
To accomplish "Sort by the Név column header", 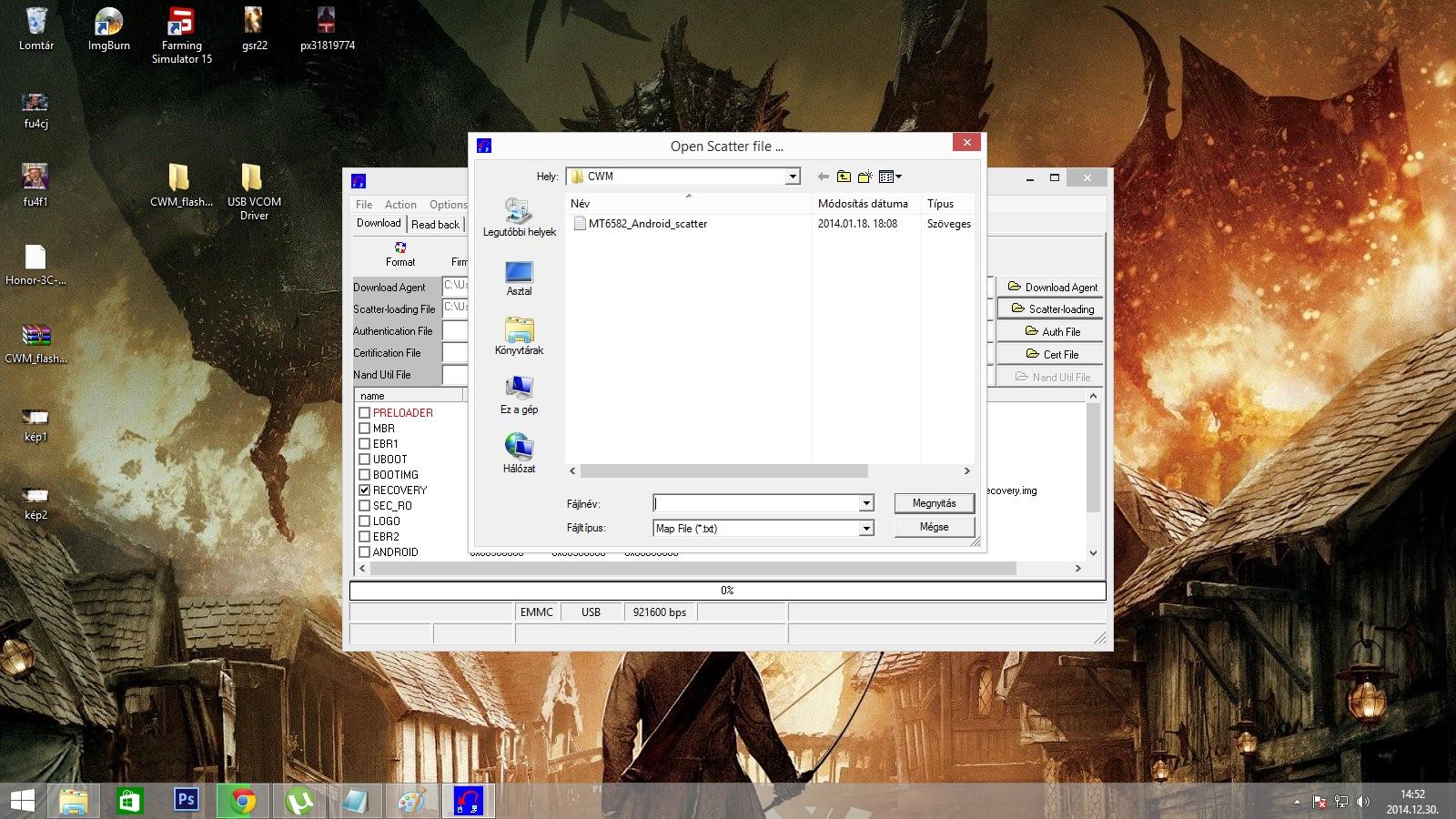I will click(x=688, y=204).
